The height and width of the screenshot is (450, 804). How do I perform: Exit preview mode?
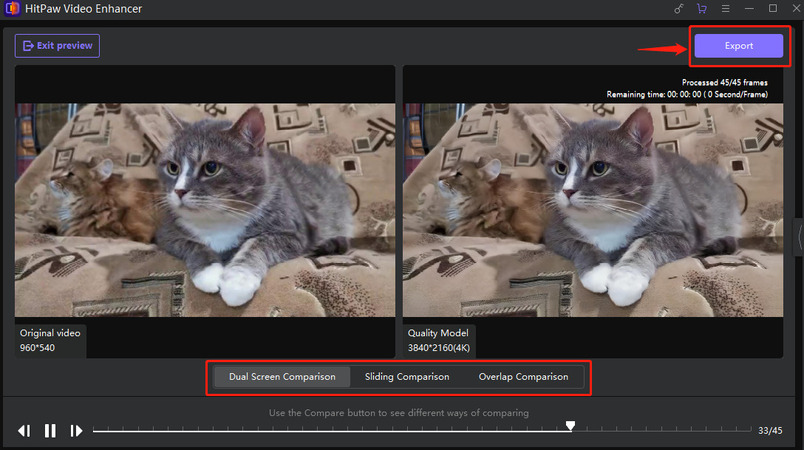pyautogui.click(x=57, y=46)
